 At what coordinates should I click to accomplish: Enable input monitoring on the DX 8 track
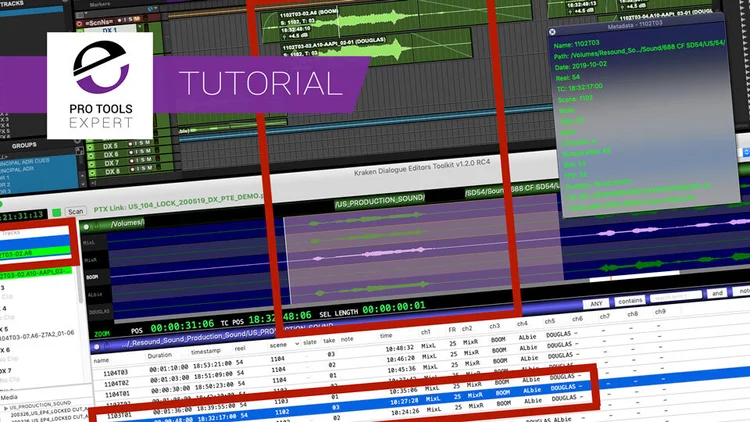pyautogui.click(x=136, y=169)
